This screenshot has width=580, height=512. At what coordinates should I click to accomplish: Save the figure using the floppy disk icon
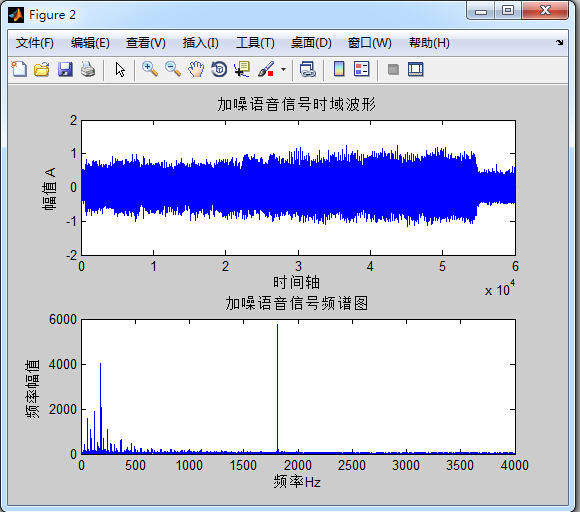[x=65, y=69]
